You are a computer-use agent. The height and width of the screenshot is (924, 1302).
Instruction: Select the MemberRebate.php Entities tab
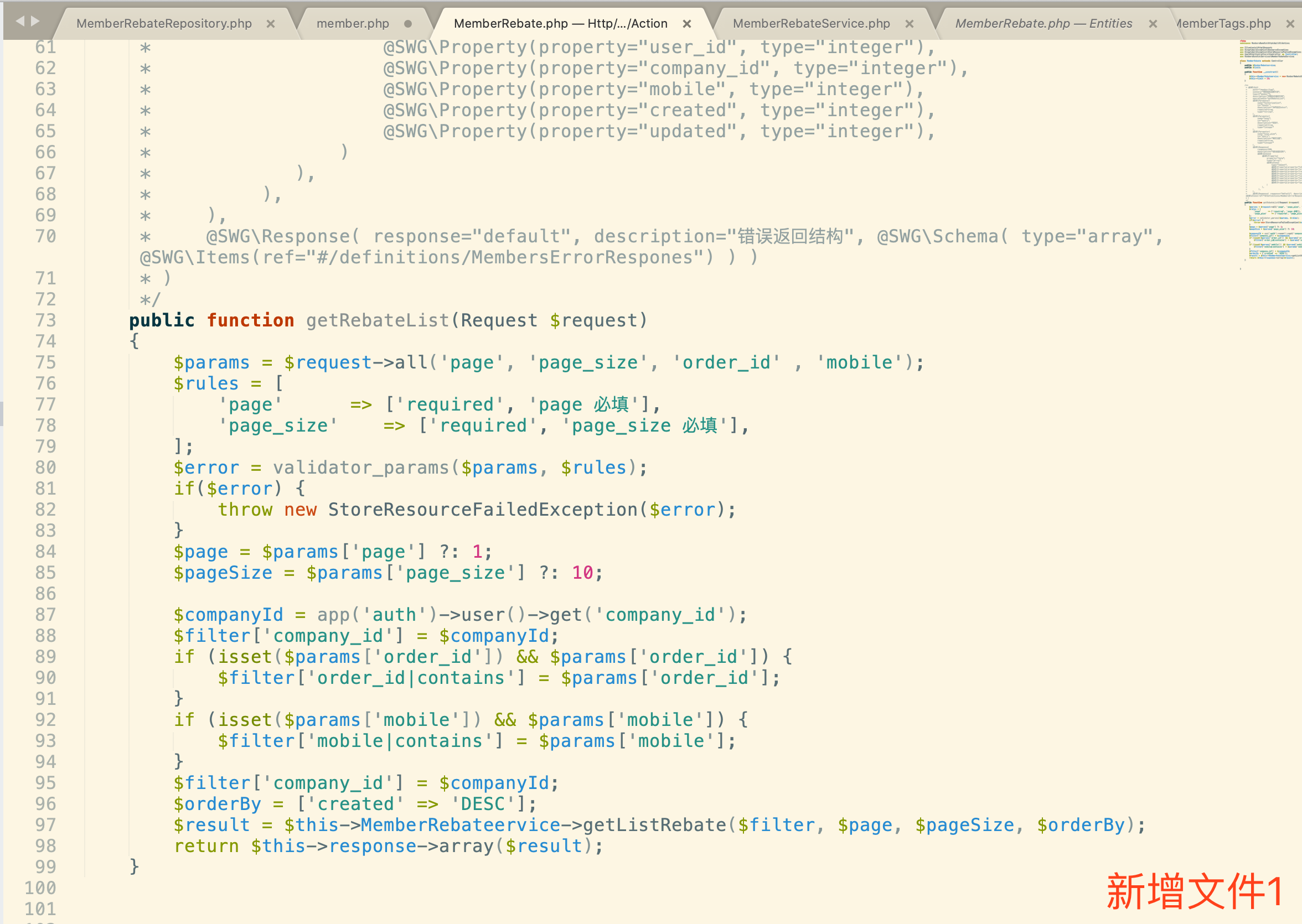point(1043,24)
